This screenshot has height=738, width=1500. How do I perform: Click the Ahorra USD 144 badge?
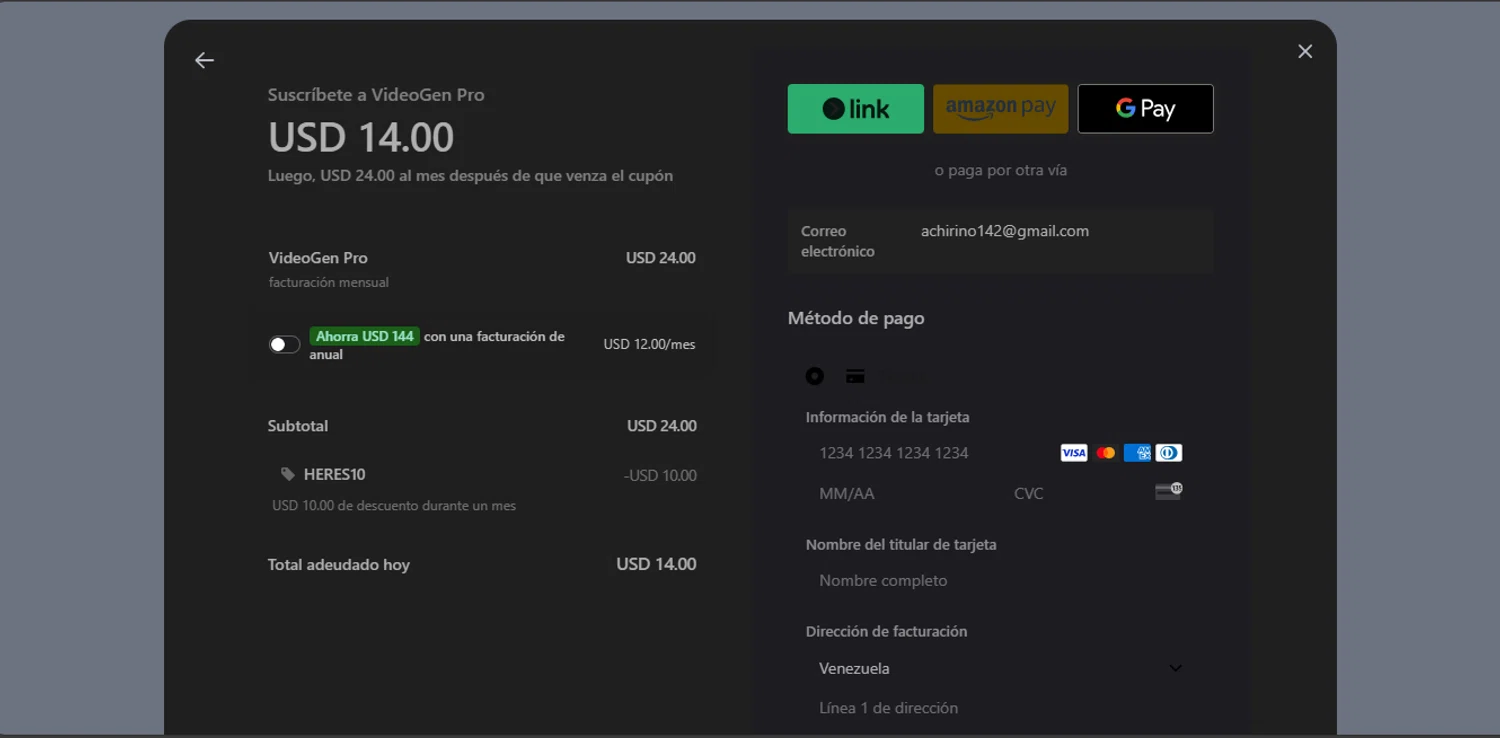364,336
